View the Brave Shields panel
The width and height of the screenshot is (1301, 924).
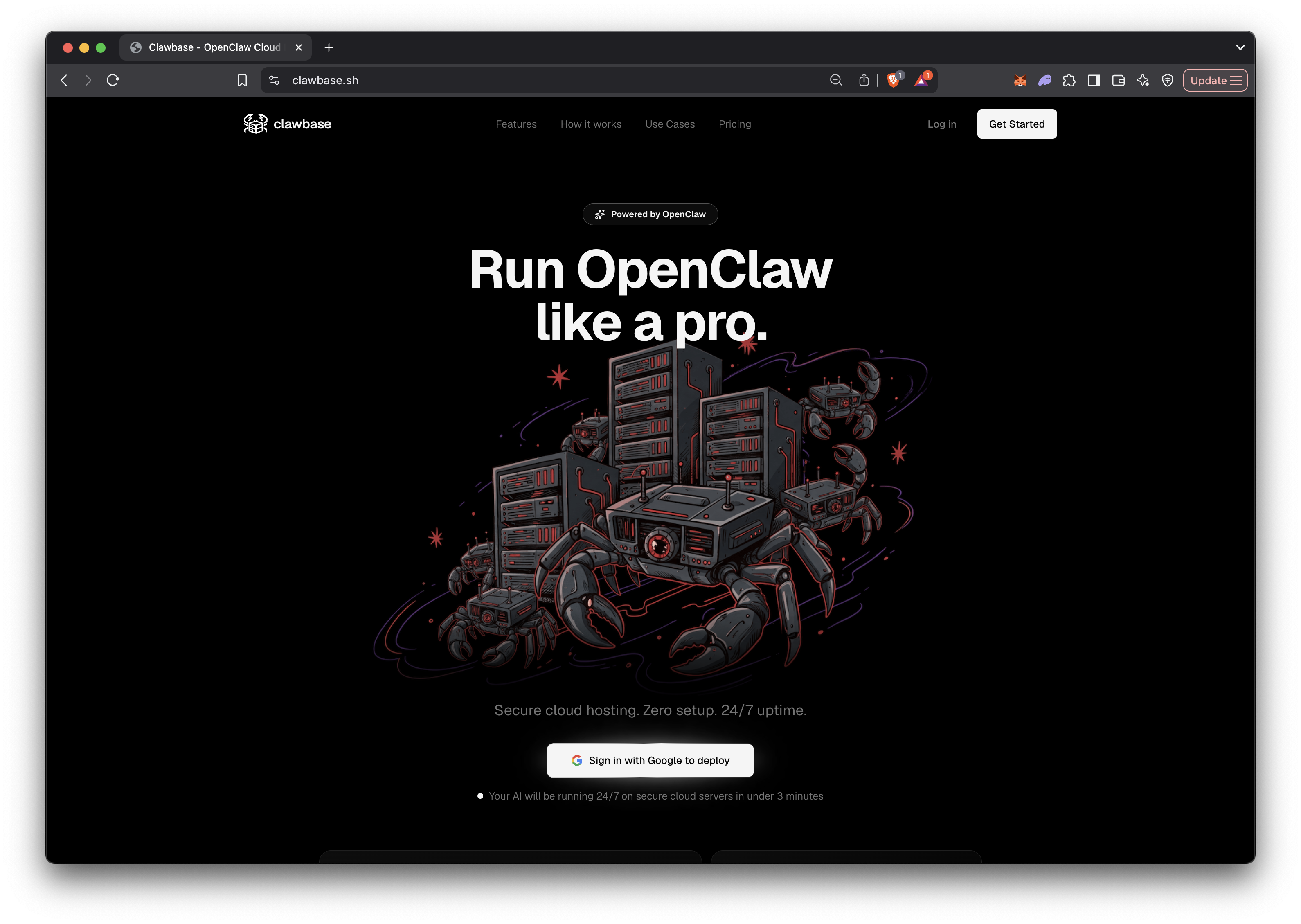point(893,80)
